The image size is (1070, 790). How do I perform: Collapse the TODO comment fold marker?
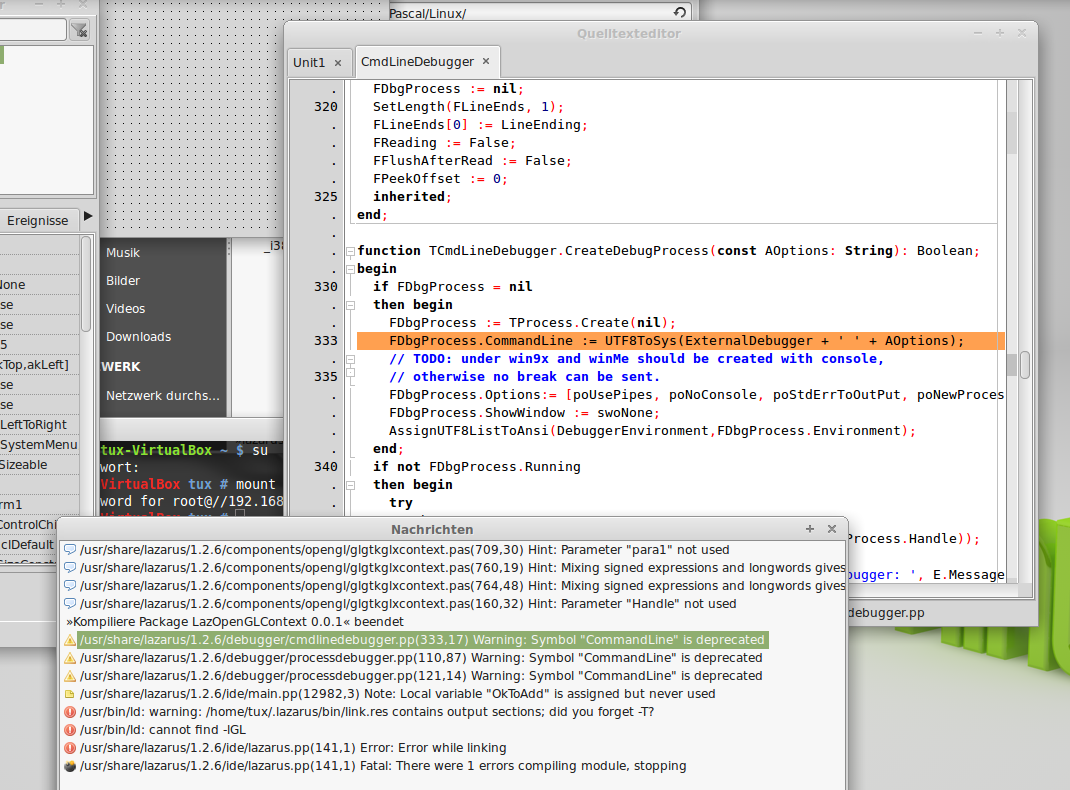[349, 359]
